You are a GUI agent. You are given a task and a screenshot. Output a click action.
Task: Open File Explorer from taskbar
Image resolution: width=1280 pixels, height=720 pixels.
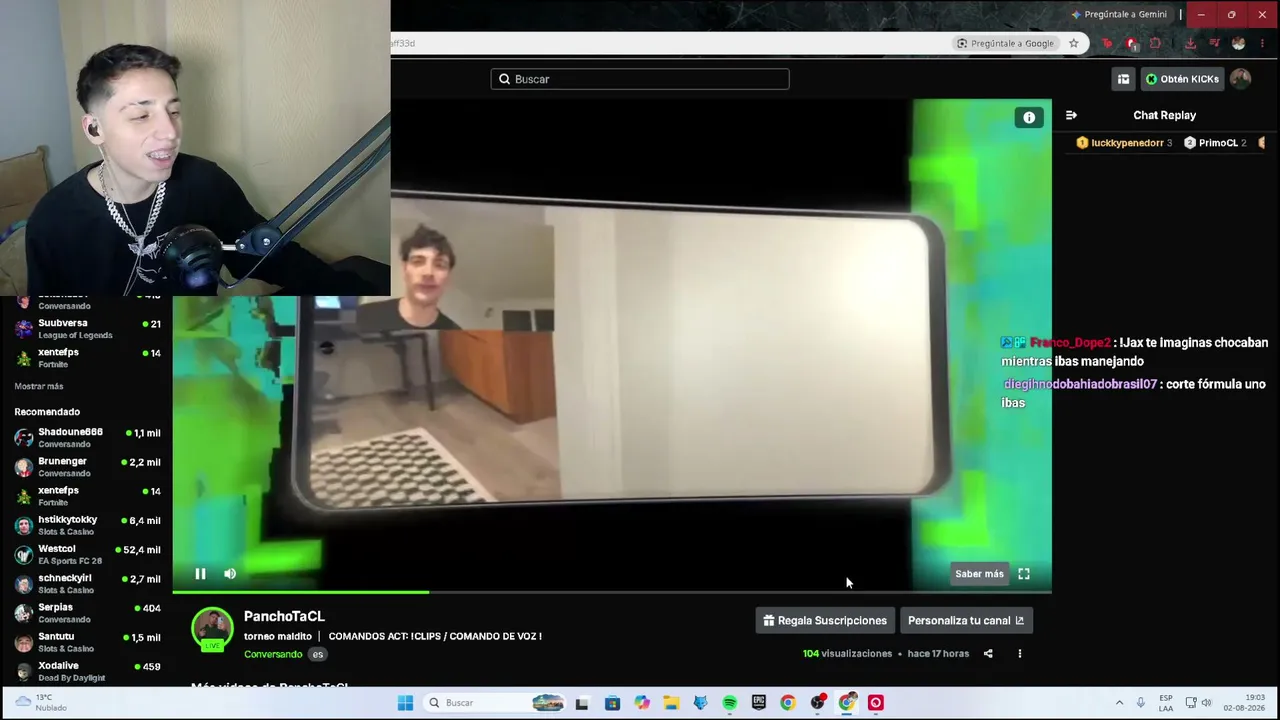tap(671, 703)
